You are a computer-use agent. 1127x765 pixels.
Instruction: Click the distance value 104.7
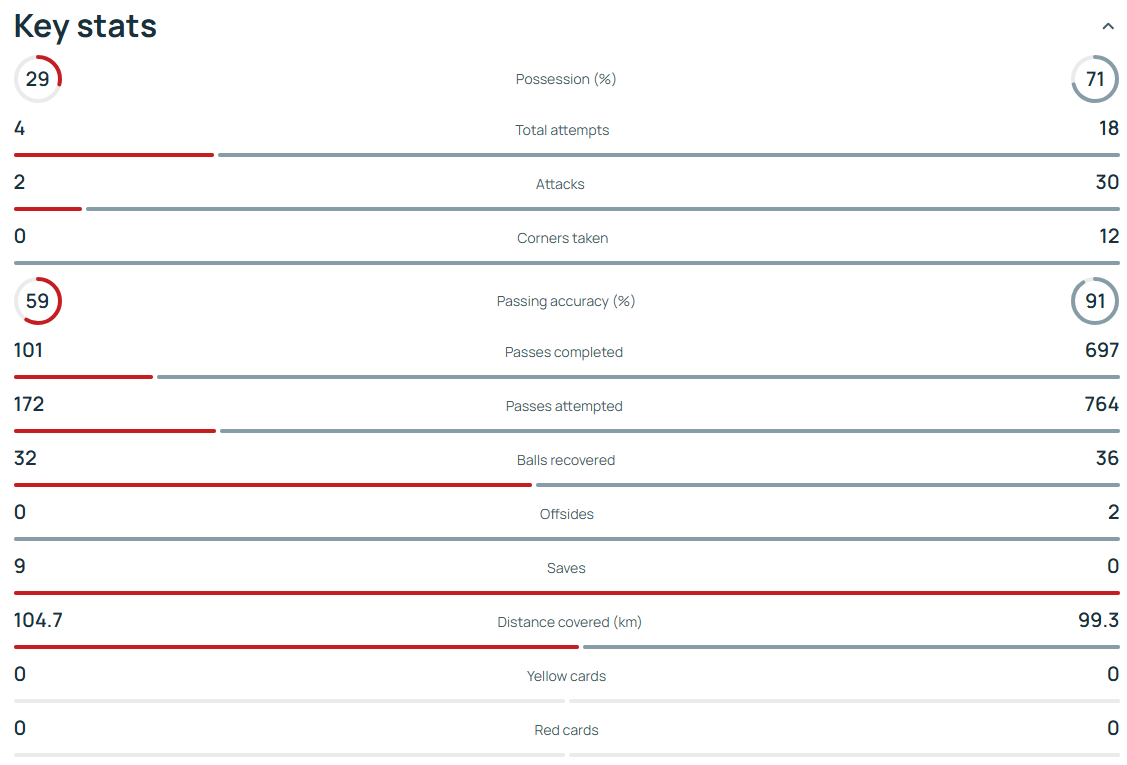(x=38, y=620)
